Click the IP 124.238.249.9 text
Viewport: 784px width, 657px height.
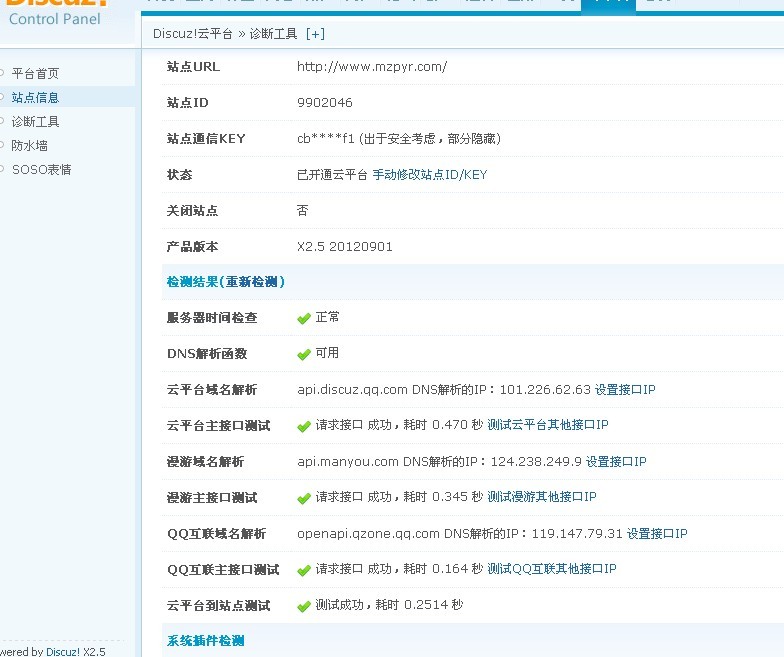[x=536, y=461]
